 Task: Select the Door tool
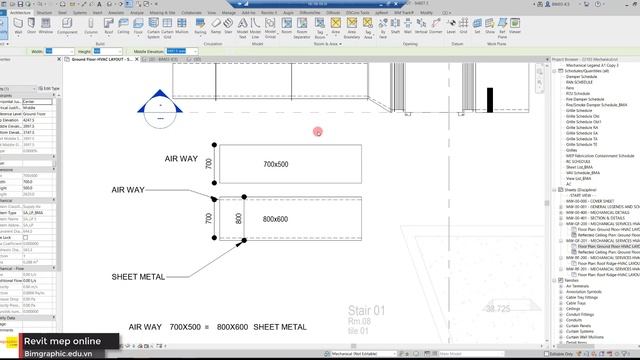tap(31, 27)
